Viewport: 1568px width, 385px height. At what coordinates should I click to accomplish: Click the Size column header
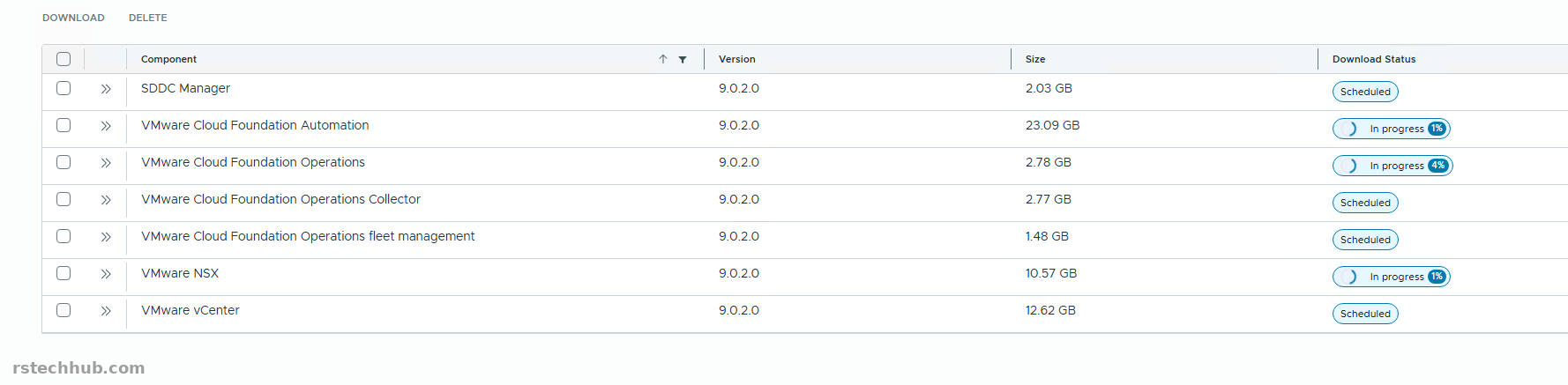[x=1035, y=59]
